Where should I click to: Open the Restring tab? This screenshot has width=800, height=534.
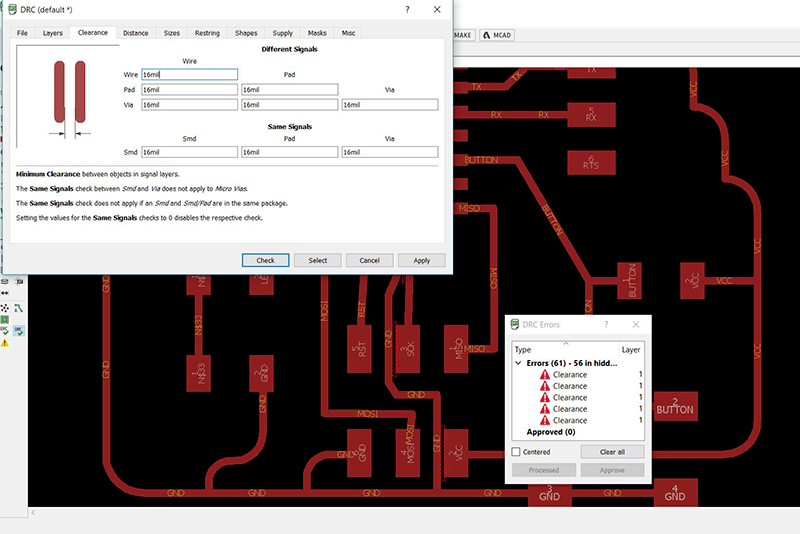click(x=207, y=33)
